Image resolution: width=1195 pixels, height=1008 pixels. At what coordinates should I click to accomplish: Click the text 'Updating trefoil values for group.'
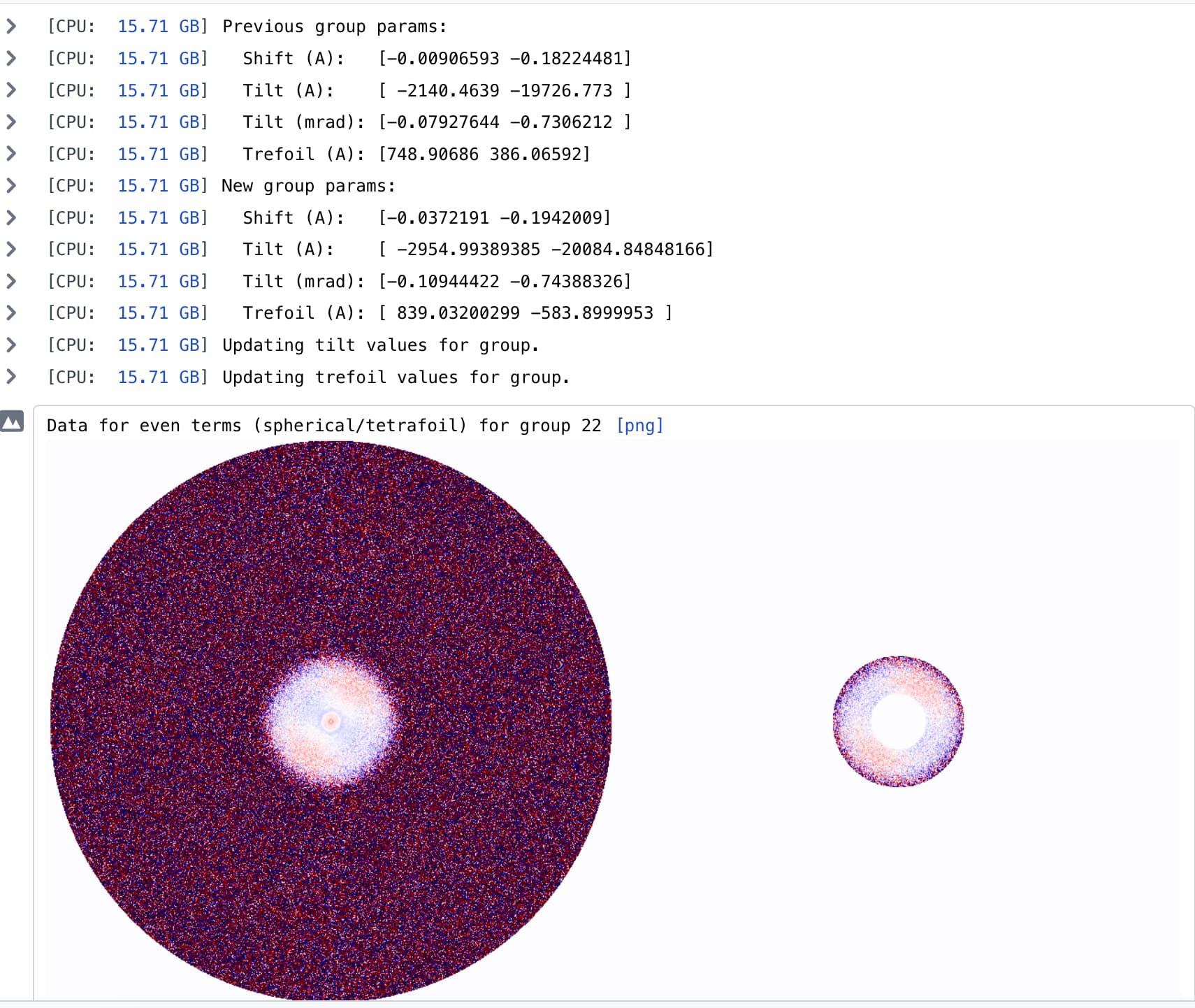point(396,377)
